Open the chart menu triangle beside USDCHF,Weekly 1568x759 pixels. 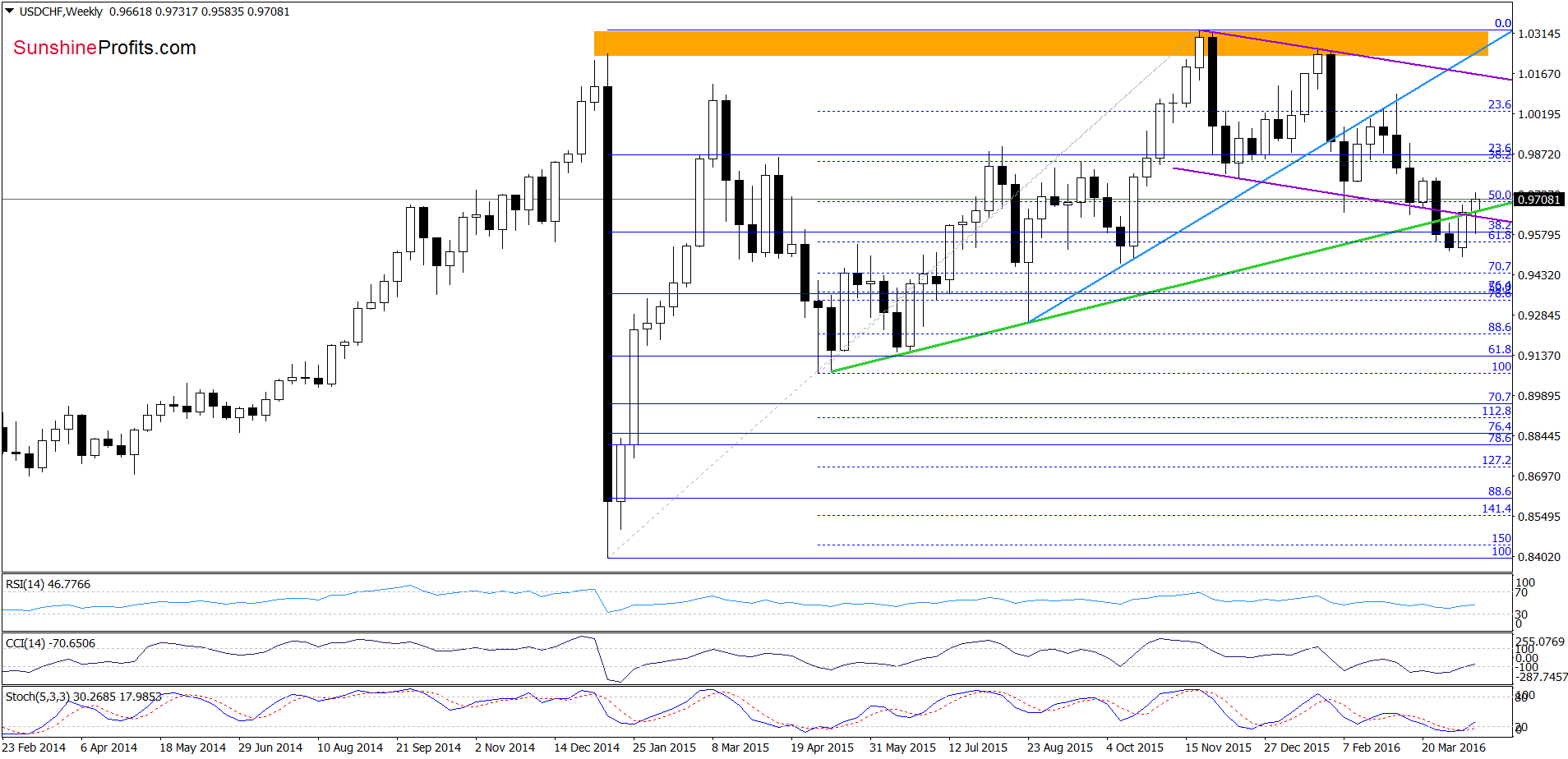(10, 11)
